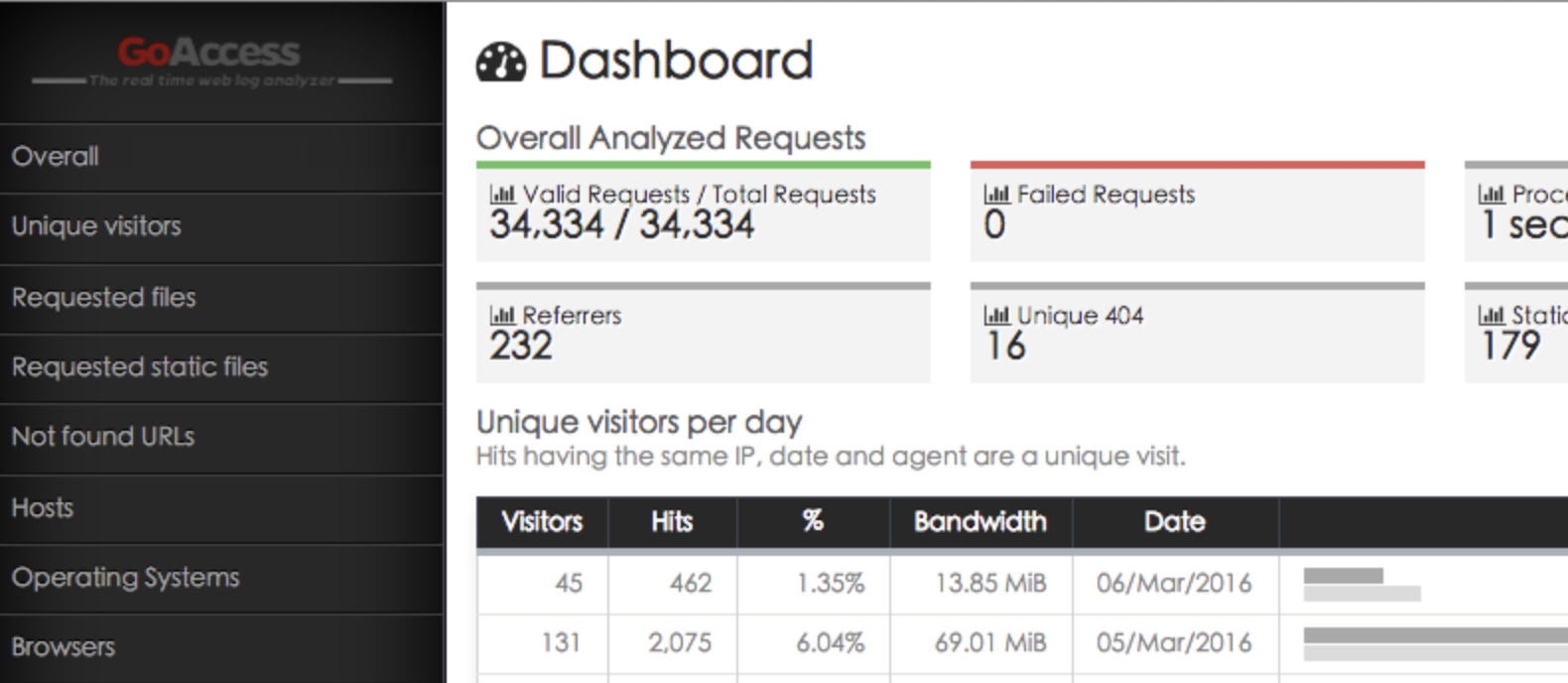Open Requested files in sidebar
The height and width of the screenshot is (683, 1568).
click(221, 298)
